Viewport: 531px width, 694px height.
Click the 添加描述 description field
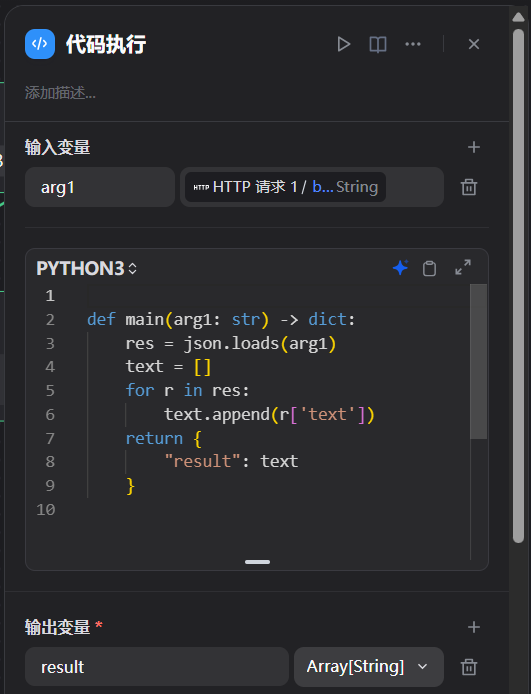60,93
